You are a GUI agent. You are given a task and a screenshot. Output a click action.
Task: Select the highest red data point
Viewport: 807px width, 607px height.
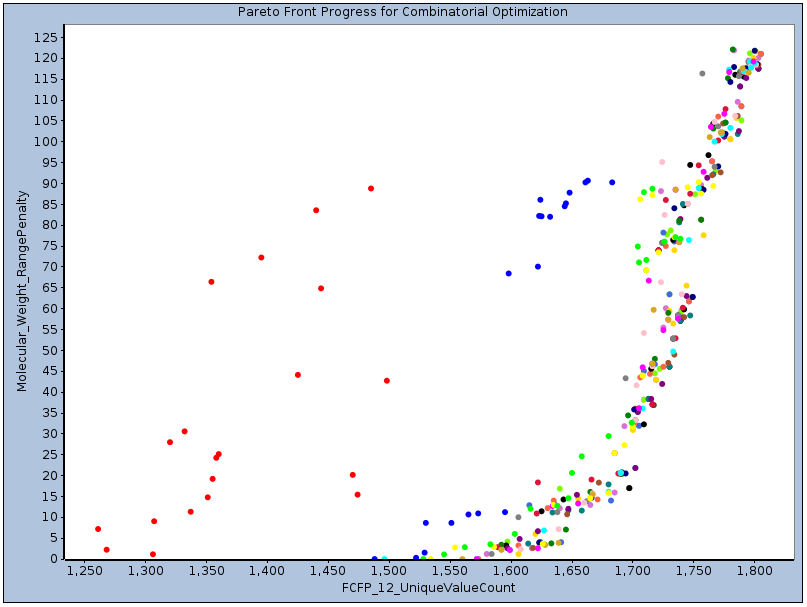(x=371, y=188)
